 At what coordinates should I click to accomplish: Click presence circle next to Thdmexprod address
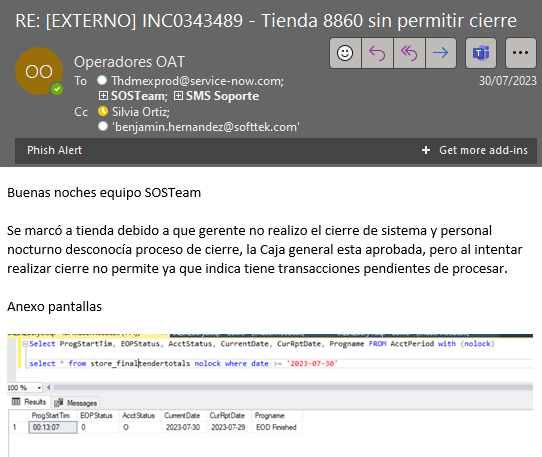click(x=102, y=80)
